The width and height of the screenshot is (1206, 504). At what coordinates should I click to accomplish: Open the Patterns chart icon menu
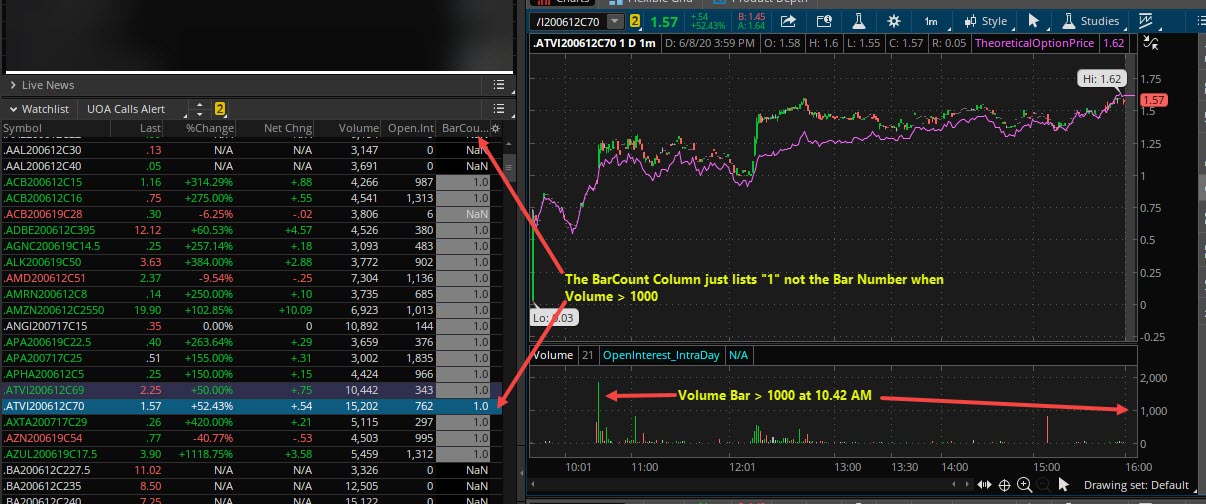1146,20
